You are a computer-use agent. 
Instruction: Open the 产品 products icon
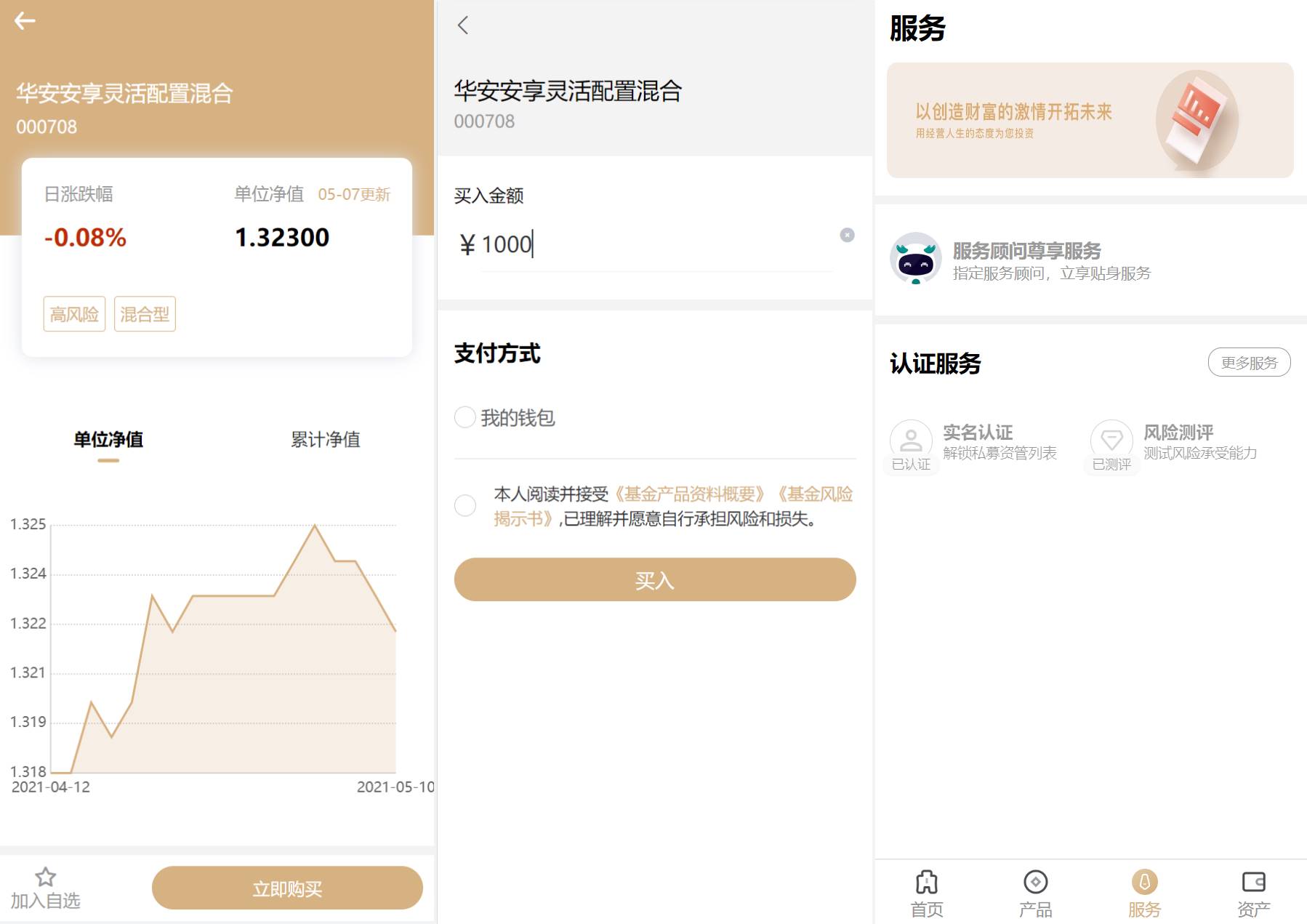[1035, 882]
